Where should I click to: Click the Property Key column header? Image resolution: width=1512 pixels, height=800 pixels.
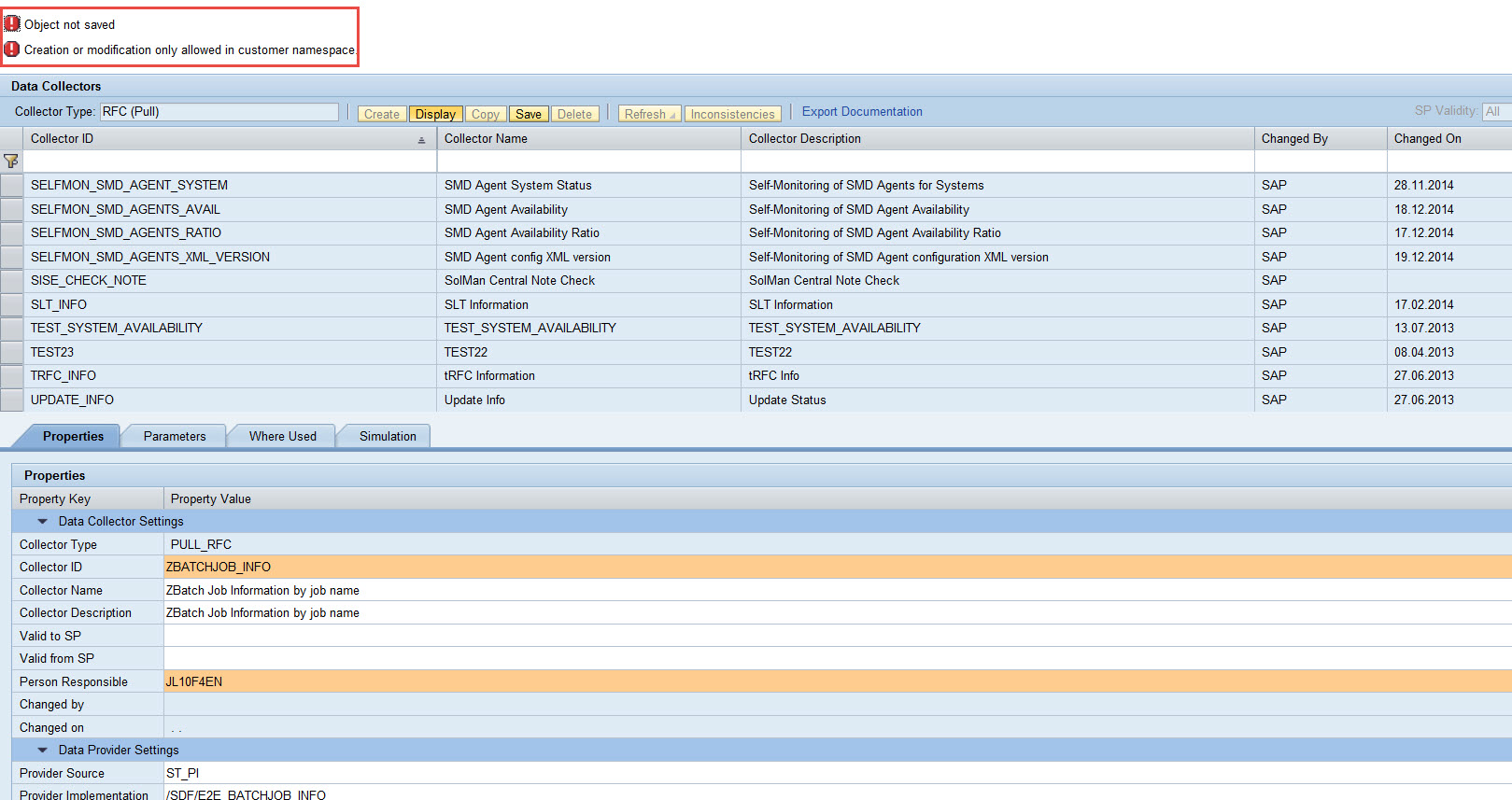pyautogui.click(x=88, y=498)
